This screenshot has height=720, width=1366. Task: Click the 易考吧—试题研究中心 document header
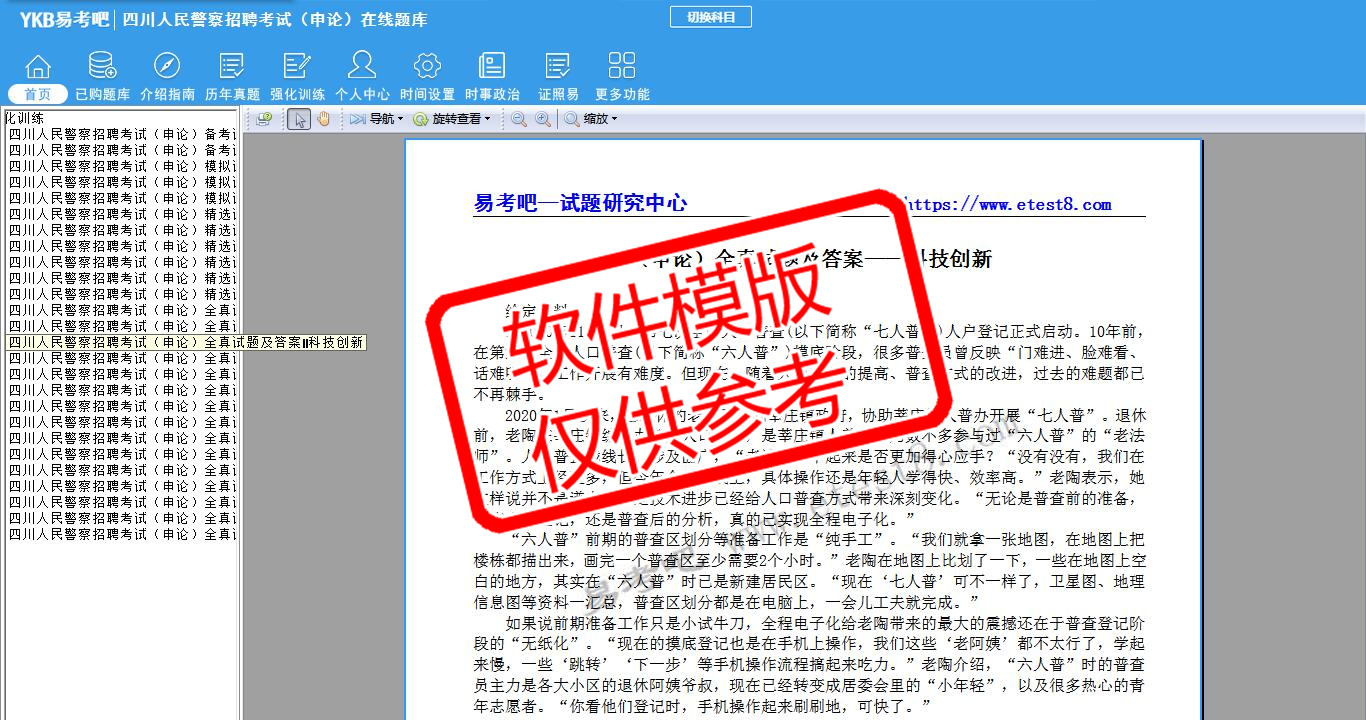[x=580, y=203]
